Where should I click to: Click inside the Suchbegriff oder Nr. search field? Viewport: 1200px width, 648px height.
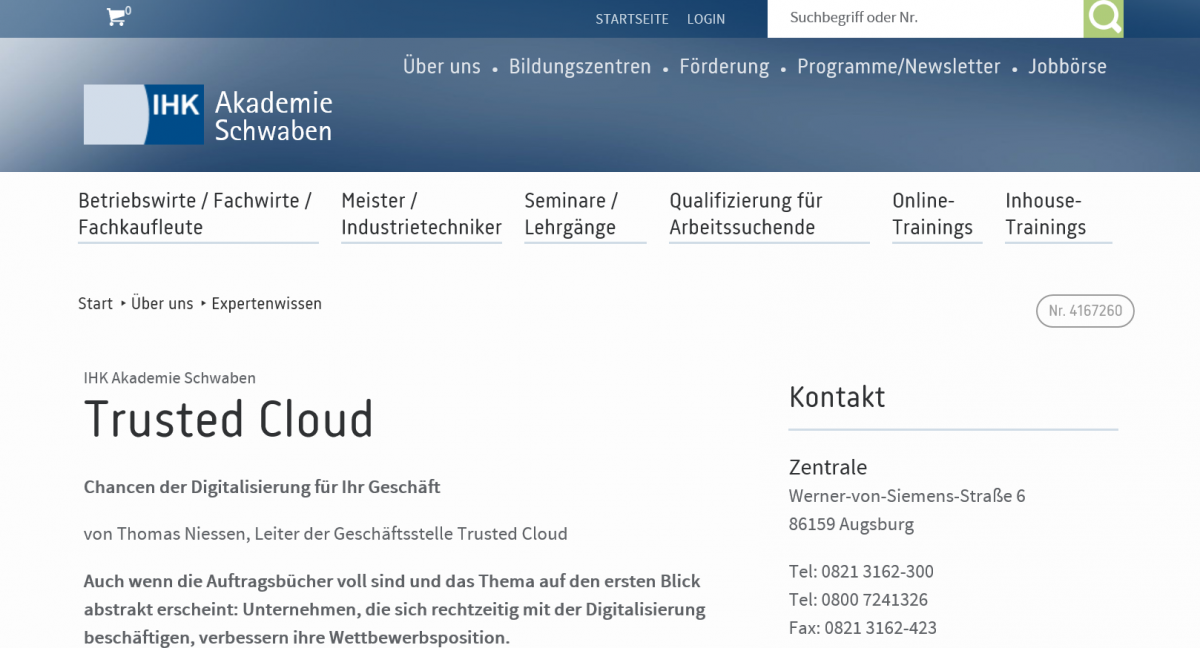[920, 17]
